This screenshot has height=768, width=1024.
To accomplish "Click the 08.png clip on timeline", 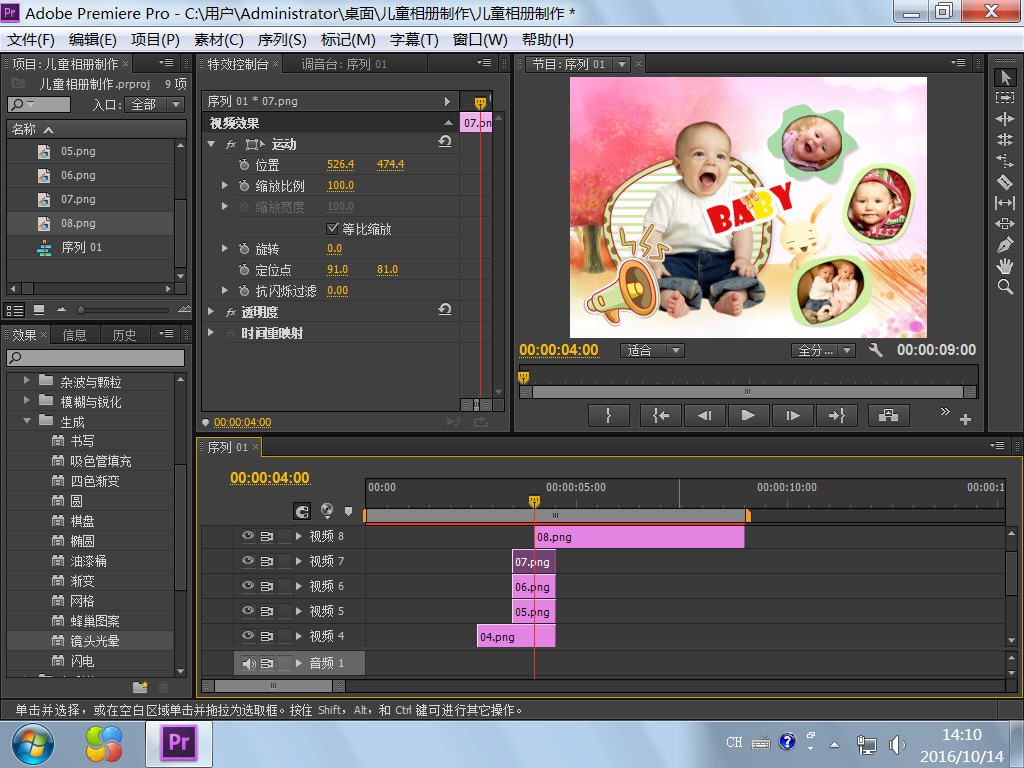I will [x=640, y=537].
